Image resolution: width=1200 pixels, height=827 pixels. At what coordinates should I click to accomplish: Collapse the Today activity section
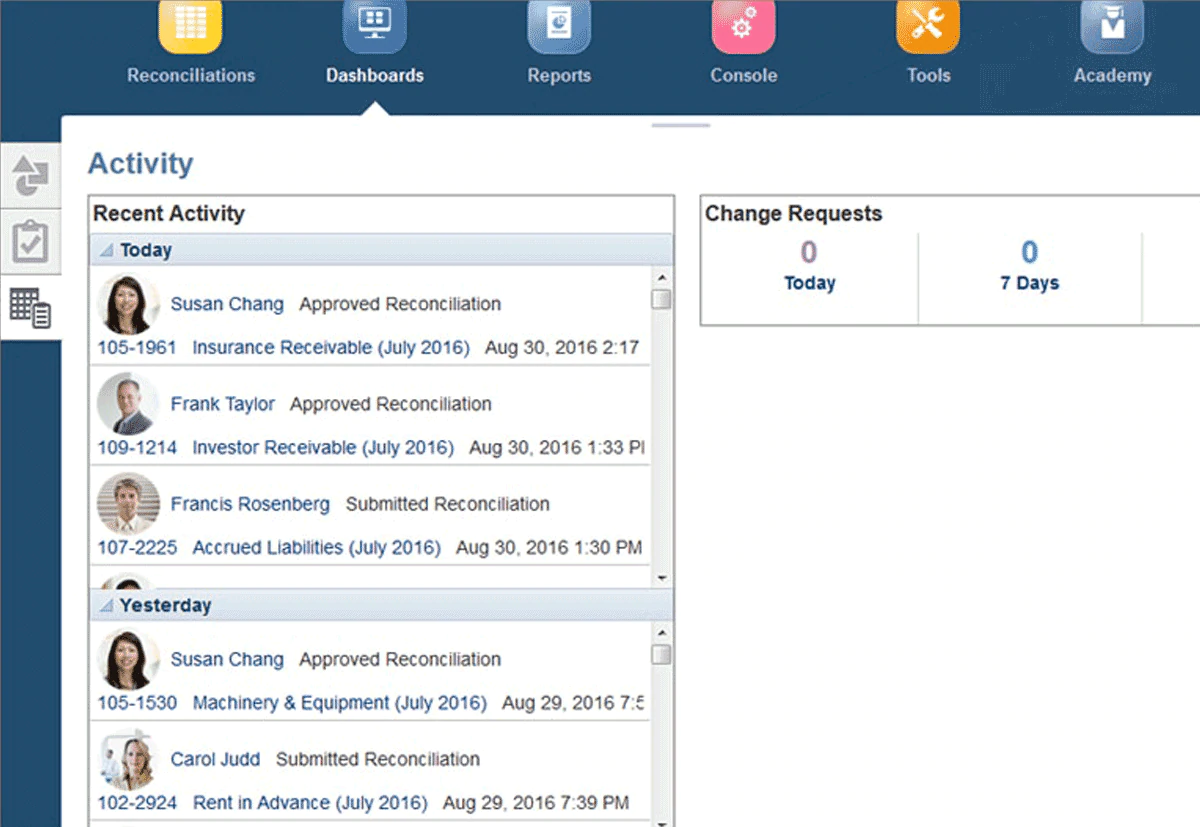[x=107, y=251]
